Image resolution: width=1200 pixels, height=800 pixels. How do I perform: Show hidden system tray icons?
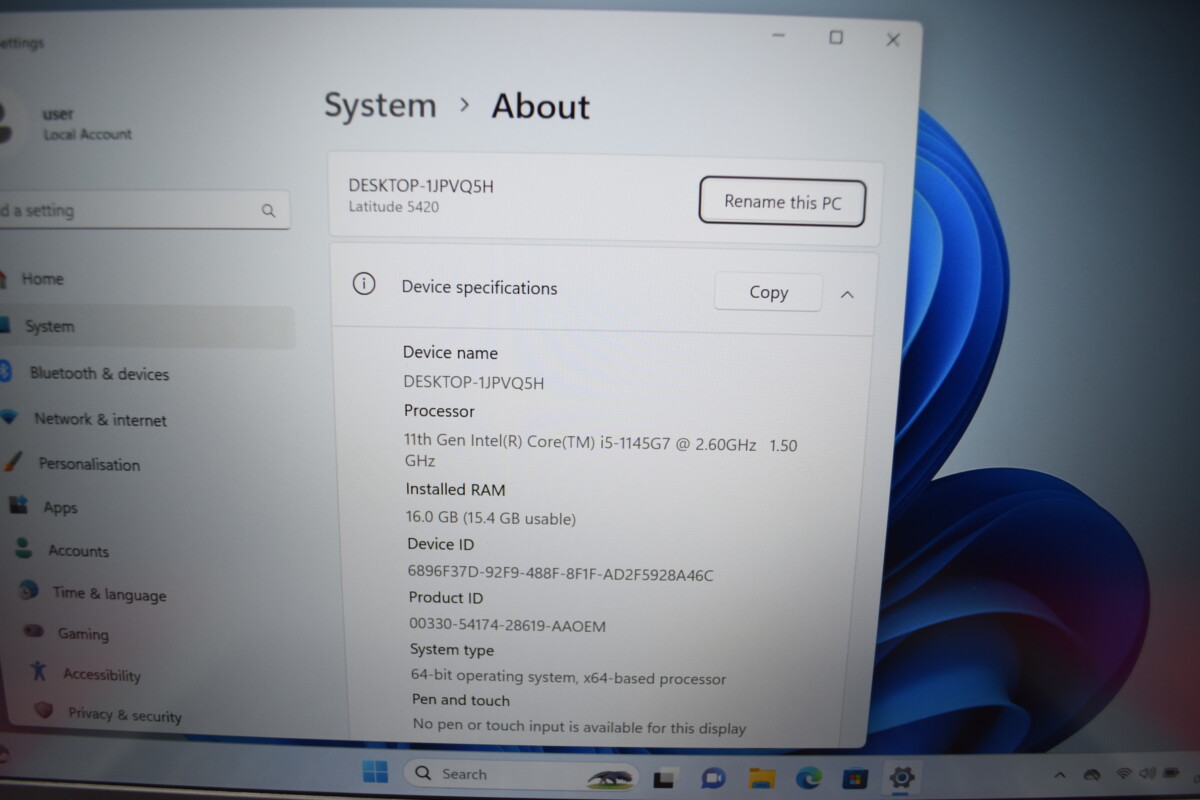[1060, 774]
